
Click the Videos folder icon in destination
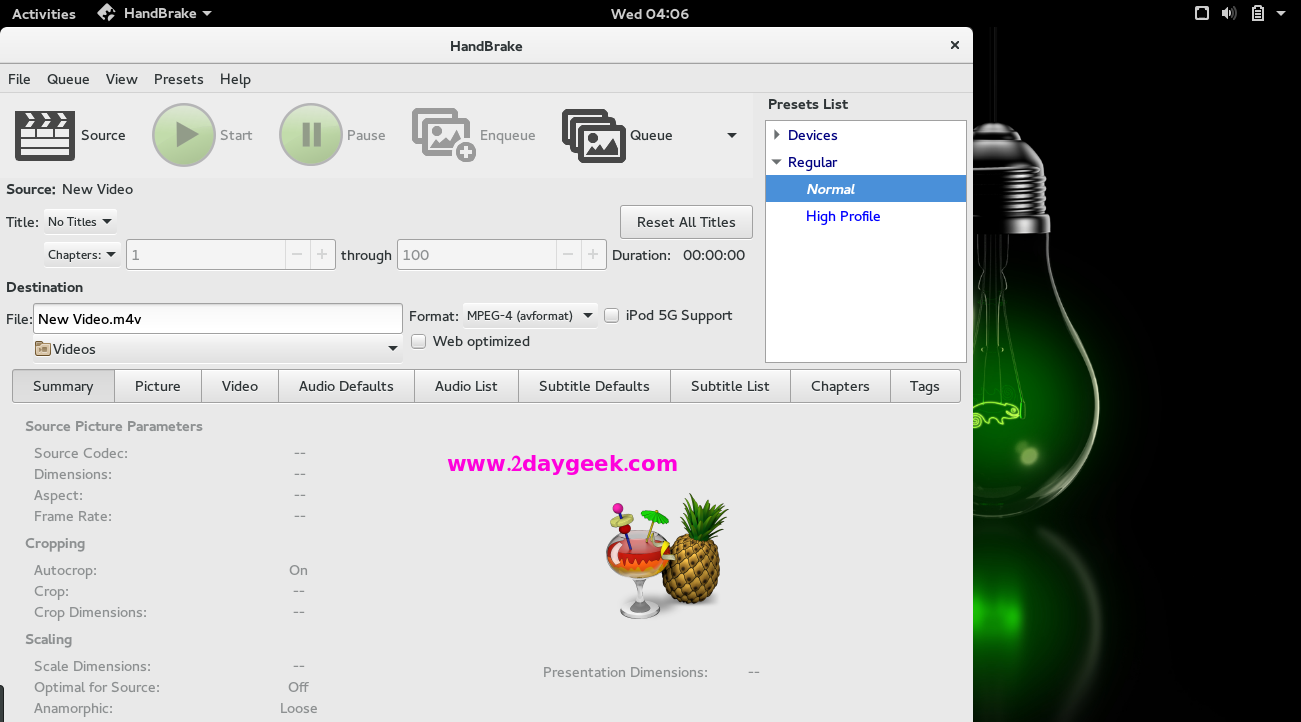(x=43, y=349)
